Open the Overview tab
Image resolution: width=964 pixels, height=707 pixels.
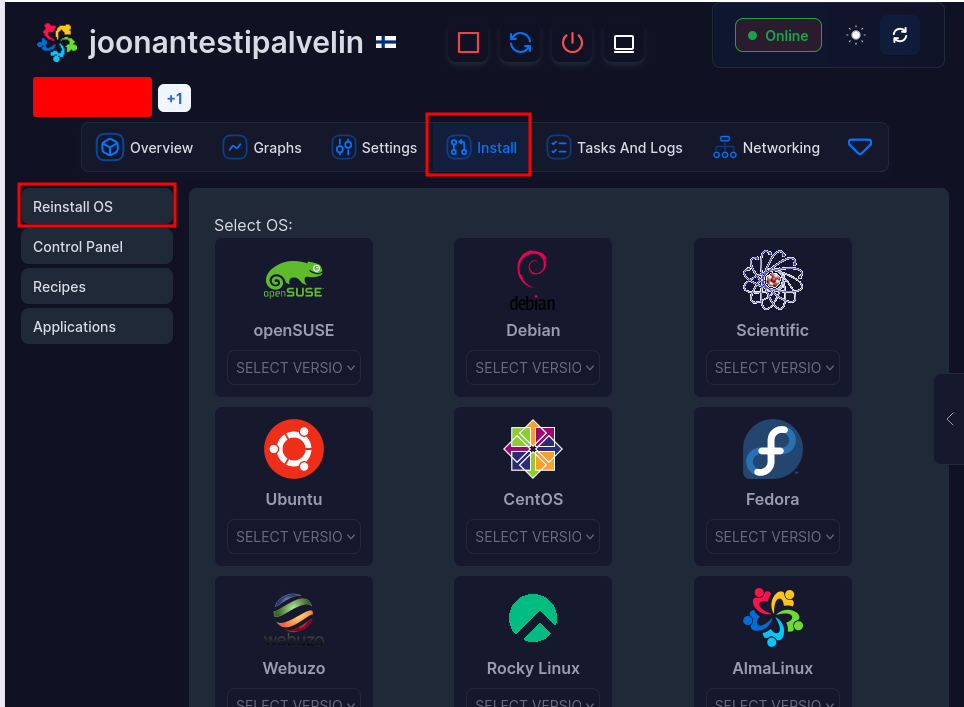point(144,148)
